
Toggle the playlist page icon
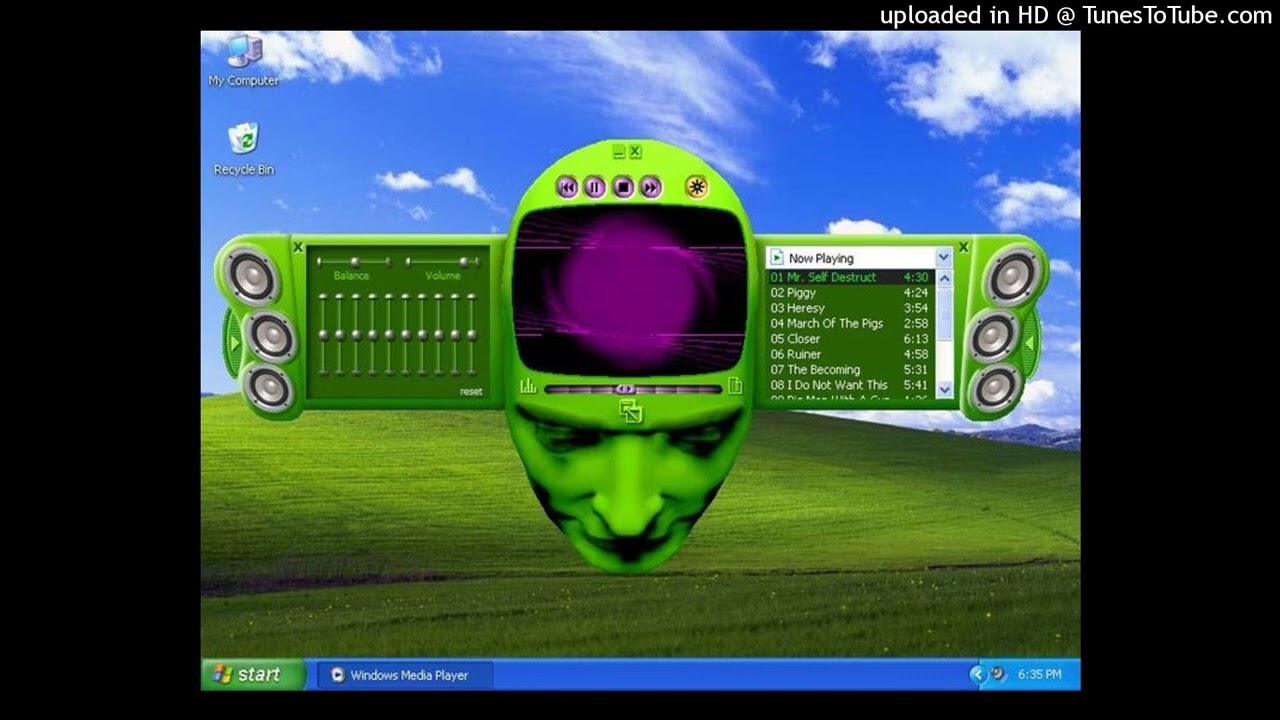click(x=735, y=386)
